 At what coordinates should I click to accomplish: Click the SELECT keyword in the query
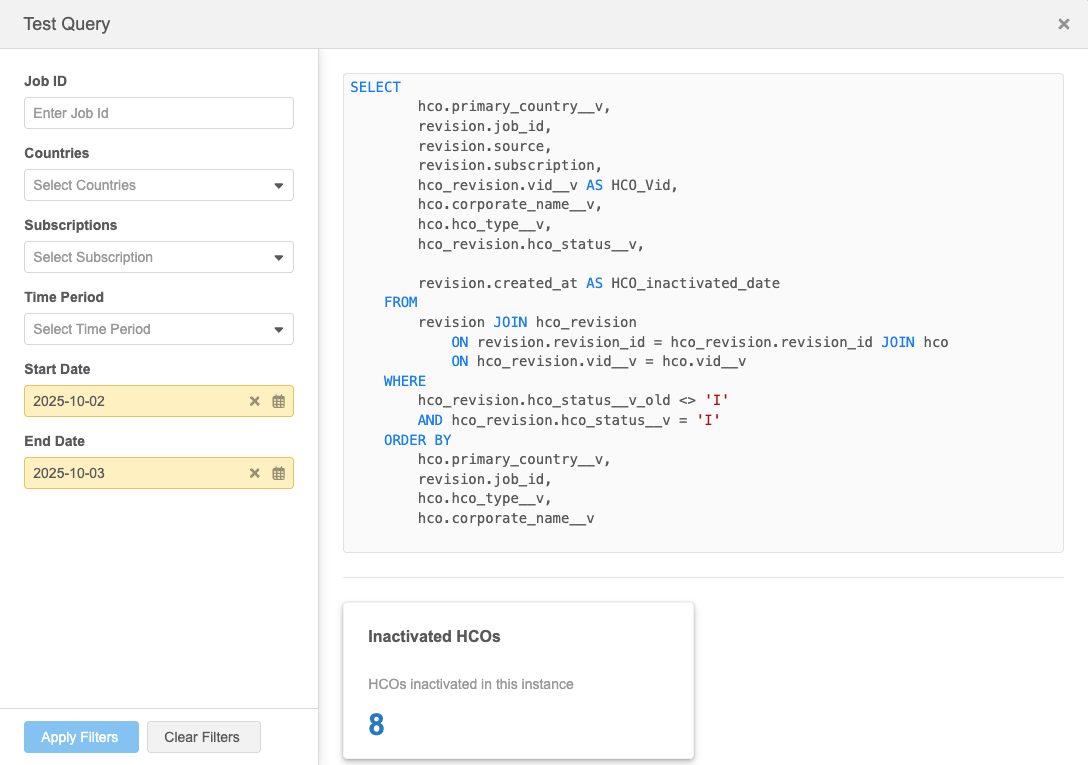[x=375, y=87]
